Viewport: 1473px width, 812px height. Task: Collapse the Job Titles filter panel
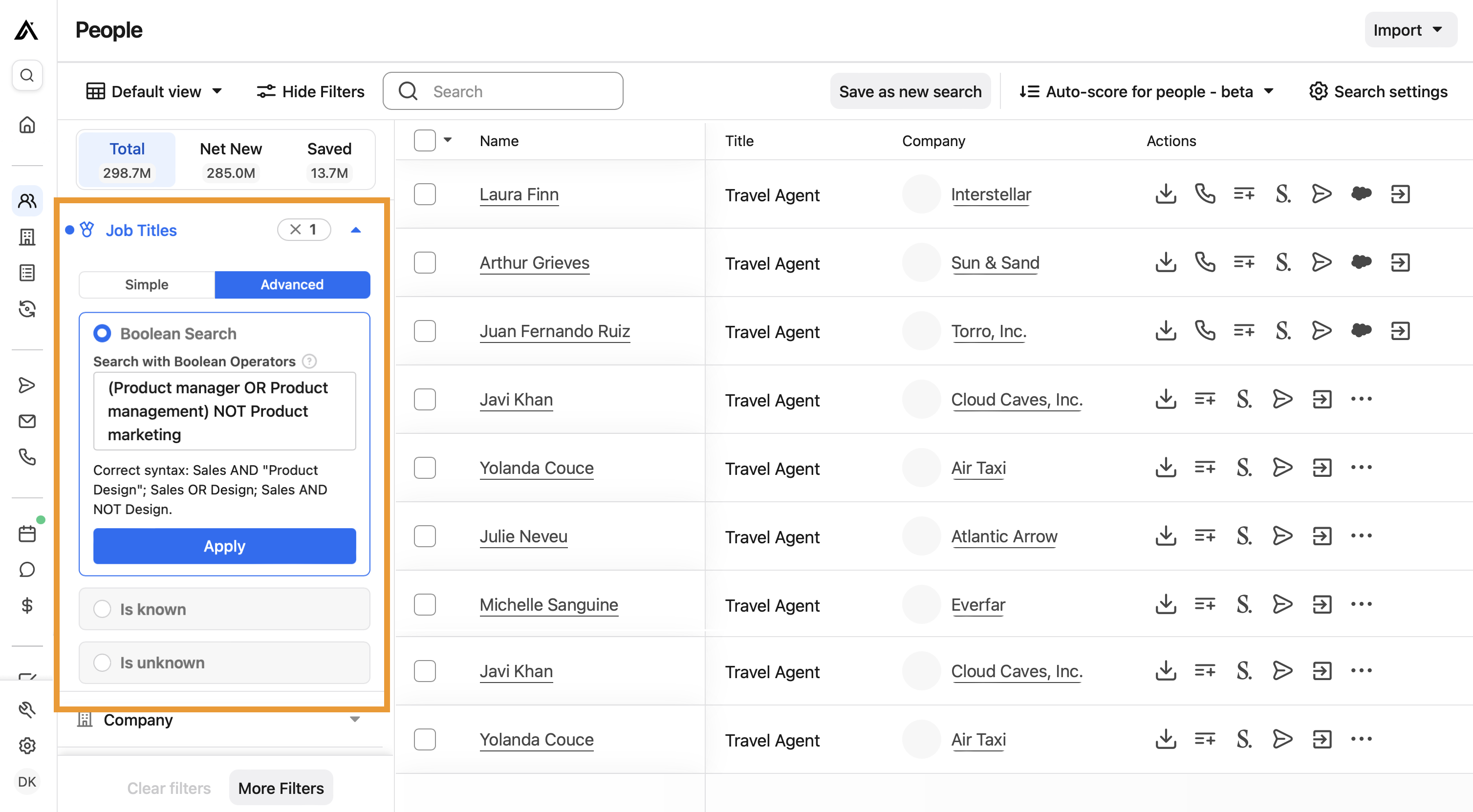tap(357, 230)
